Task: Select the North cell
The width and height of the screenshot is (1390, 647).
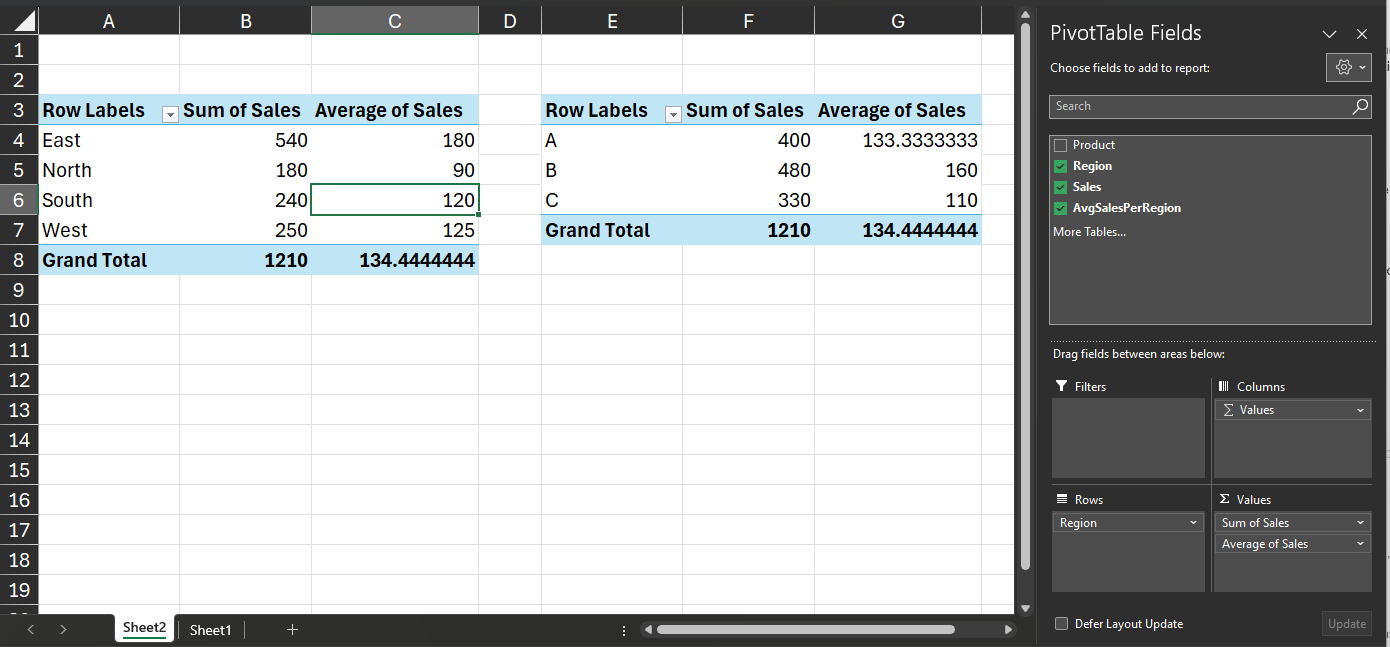Action: (109, 170)
